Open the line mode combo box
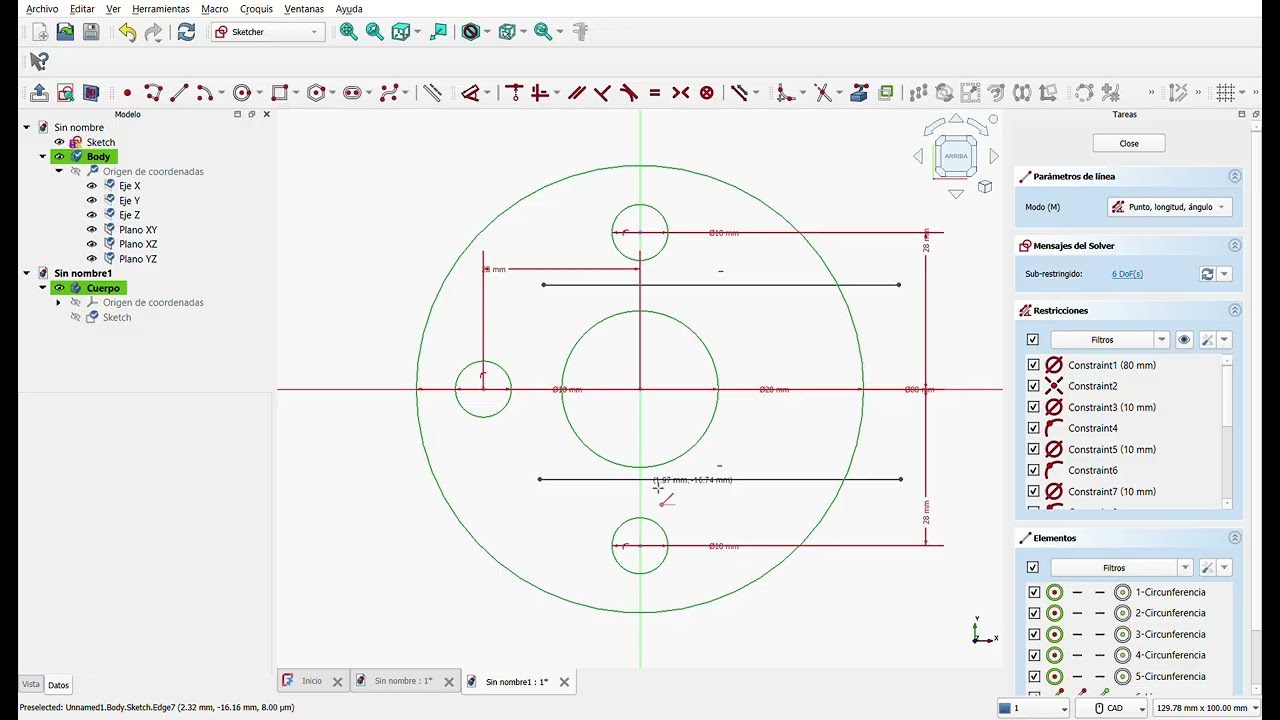Screen dimensions: 1280x720 click(x=1170, y=207)
